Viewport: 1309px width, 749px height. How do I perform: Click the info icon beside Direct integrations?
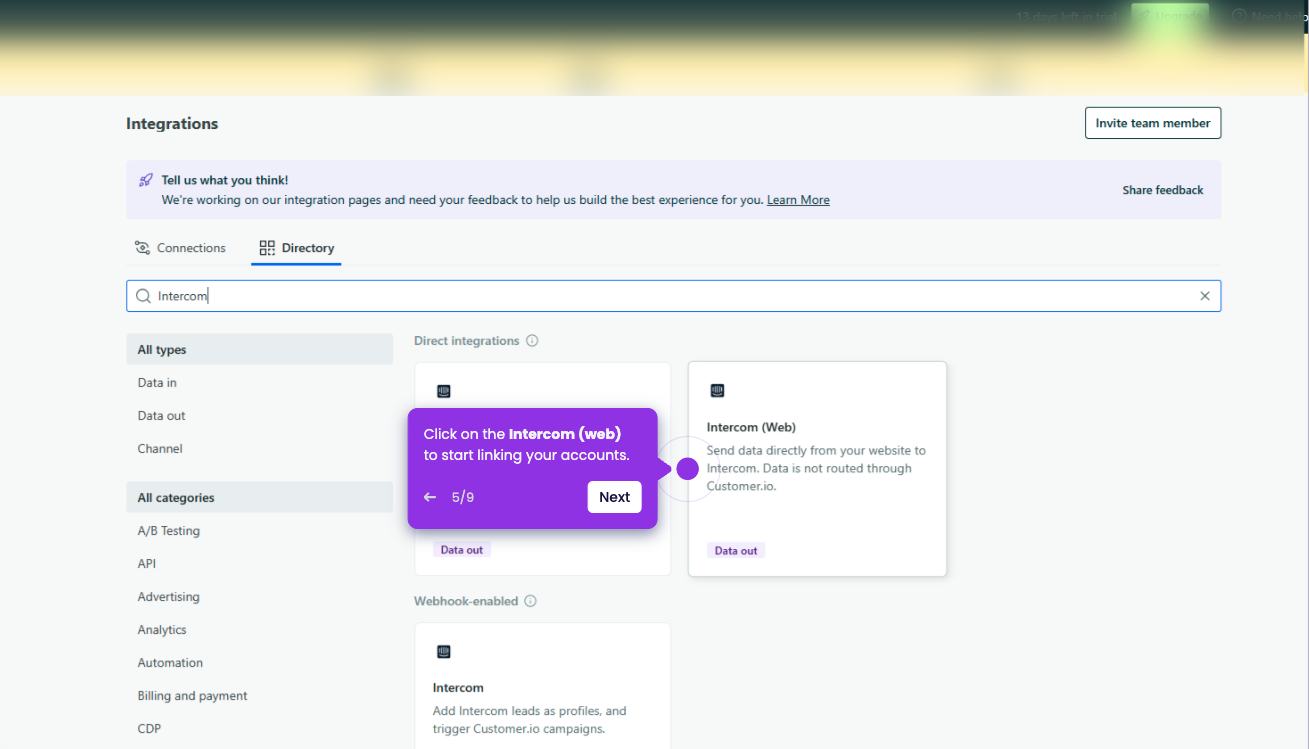[532, 341]
